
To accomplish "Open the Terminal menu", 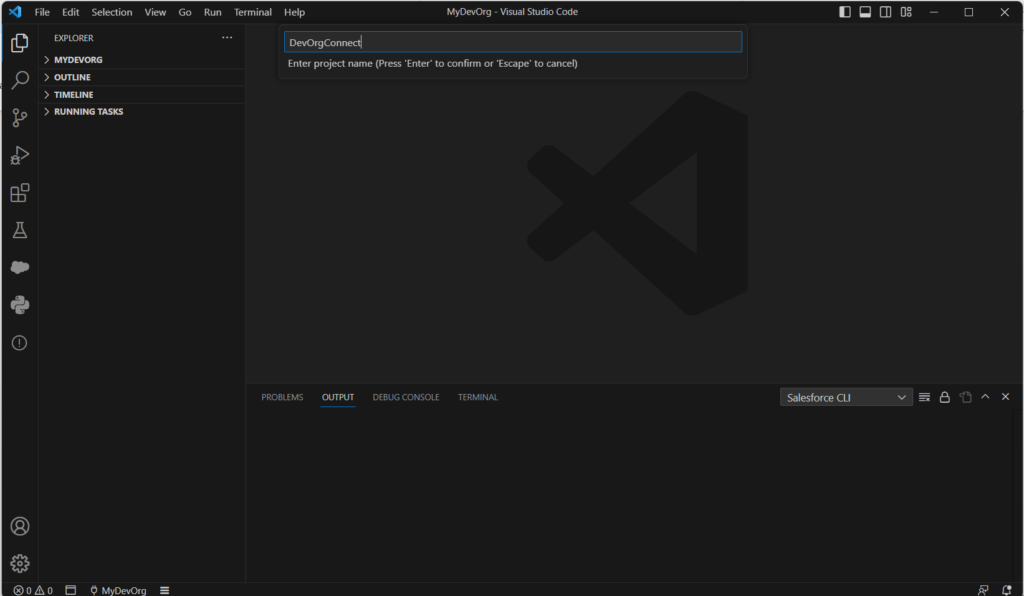I will point(252,12).
